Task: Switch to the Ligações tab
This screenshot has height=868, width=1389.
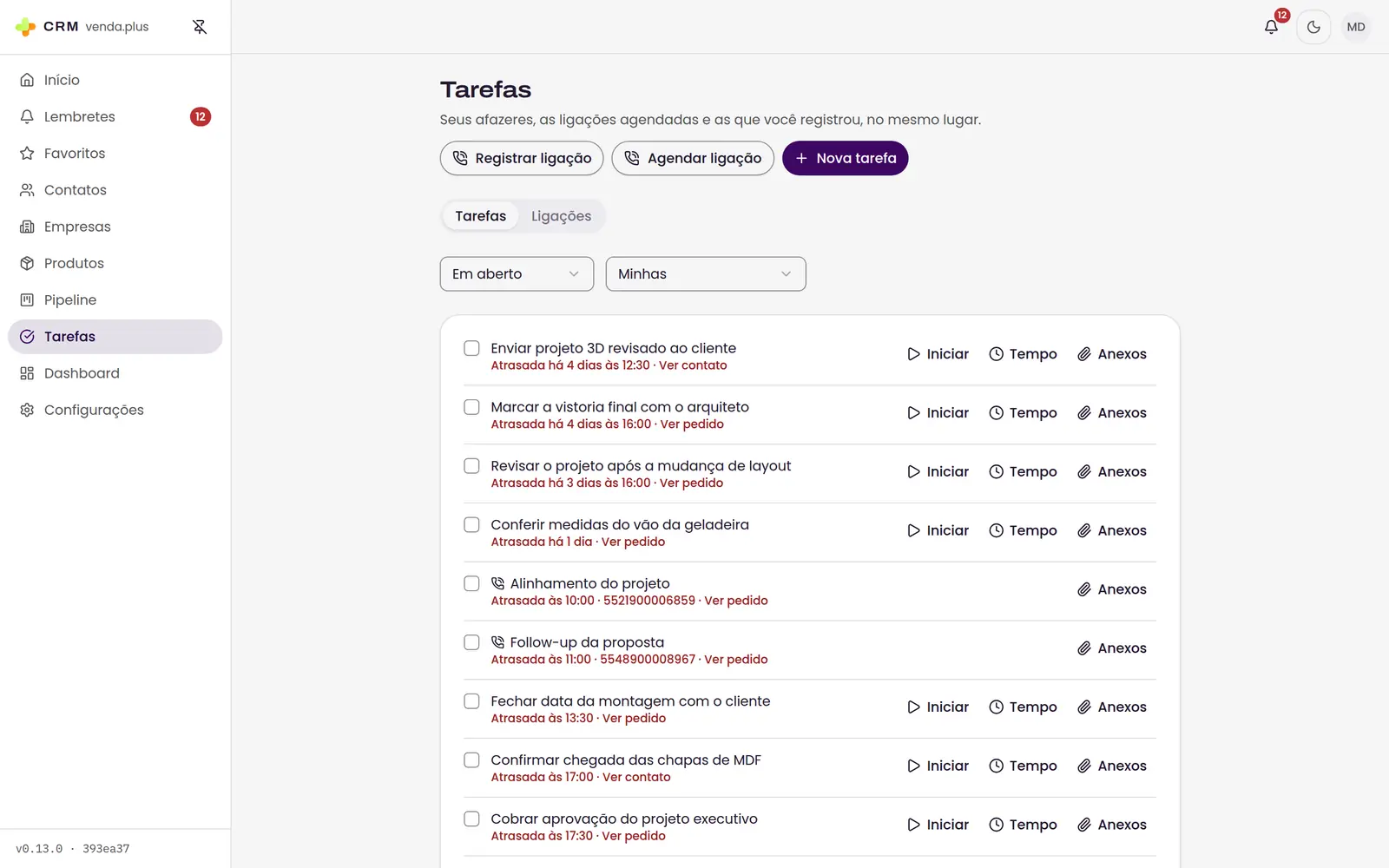Action: point(561,216)
